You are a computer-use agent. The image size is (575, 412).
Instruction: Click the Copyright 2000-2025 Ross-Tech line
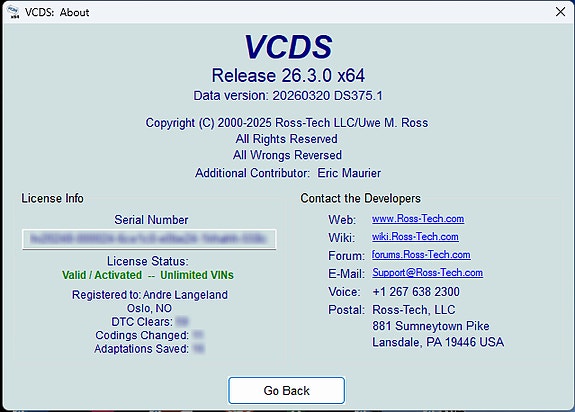pyautogui.click(x=287, y=123)
